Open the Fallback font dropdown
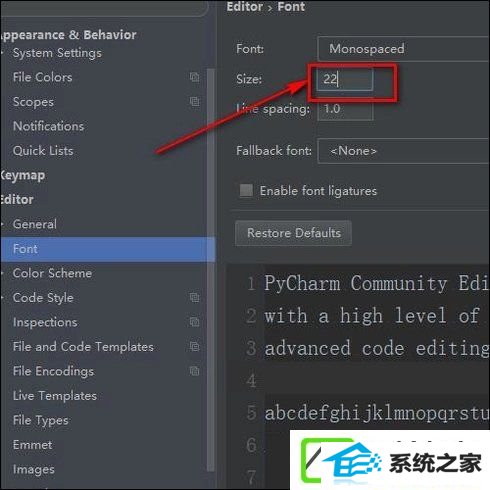The image size is (490, 490). tap(404, 151)
